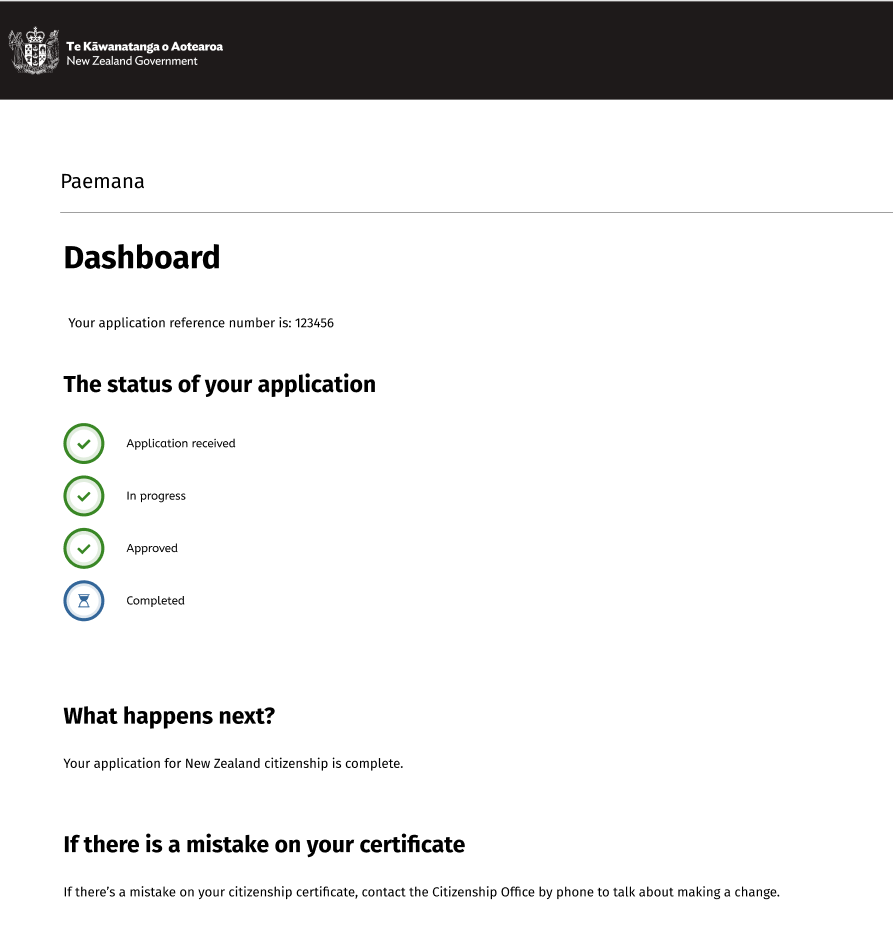The image size is (893, 948).
Task: Click the mistake on your certificate heading
Action: coord(264,845)
